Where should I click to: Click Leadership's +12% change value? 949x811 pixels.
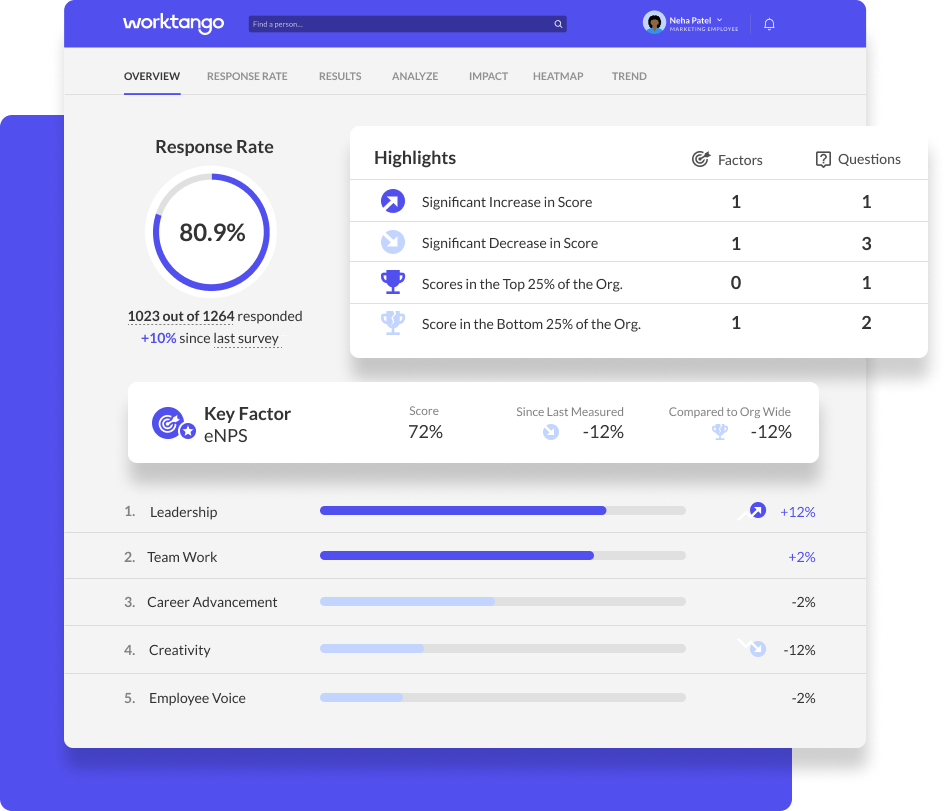(798, 512)
